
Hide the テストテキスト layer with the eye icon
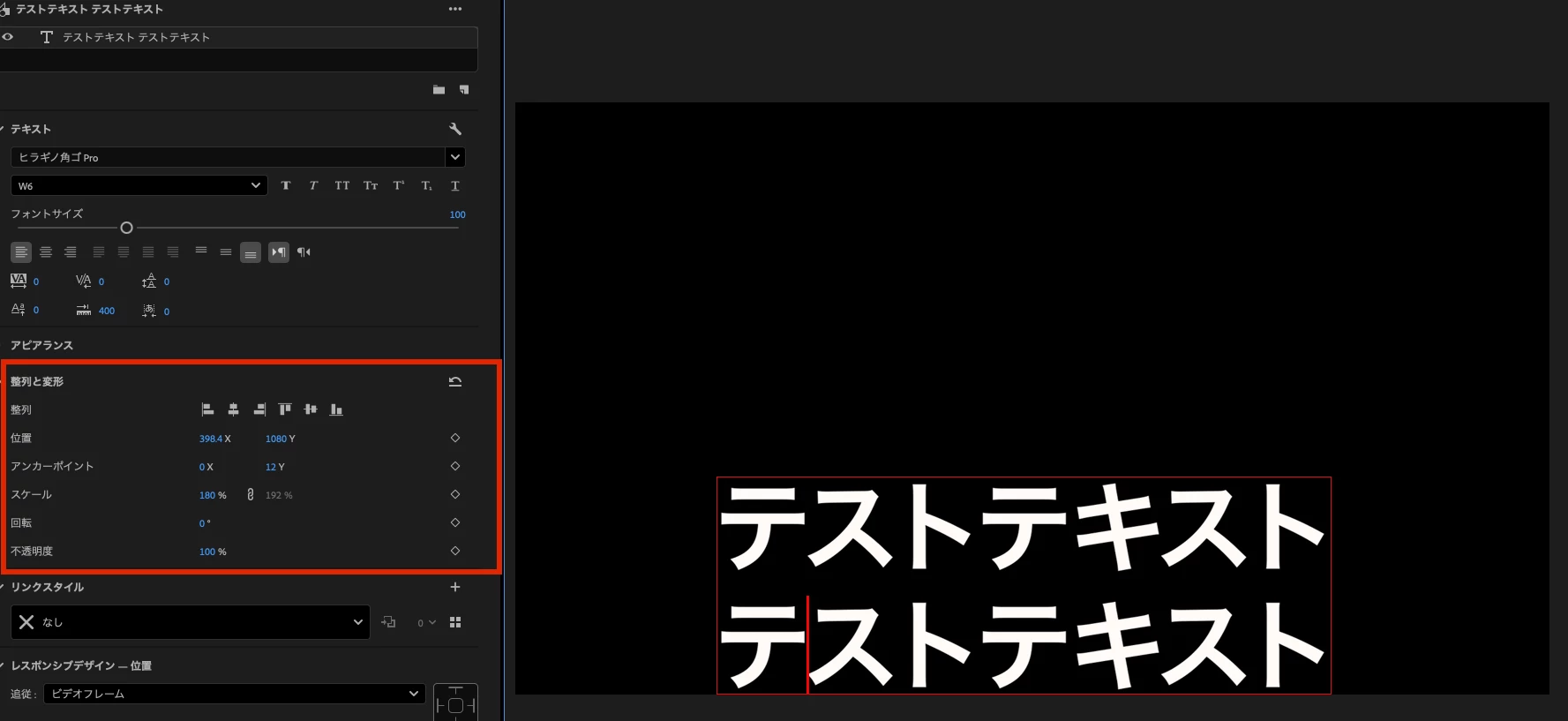8,37
